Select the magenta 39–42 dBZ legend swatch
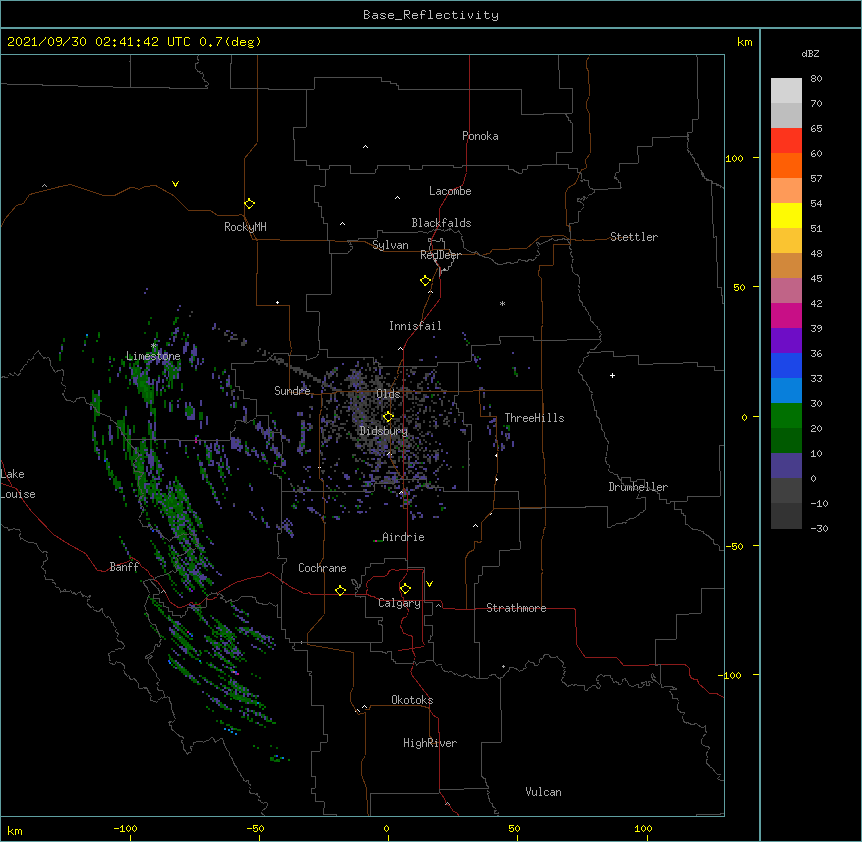 (786, 315)
